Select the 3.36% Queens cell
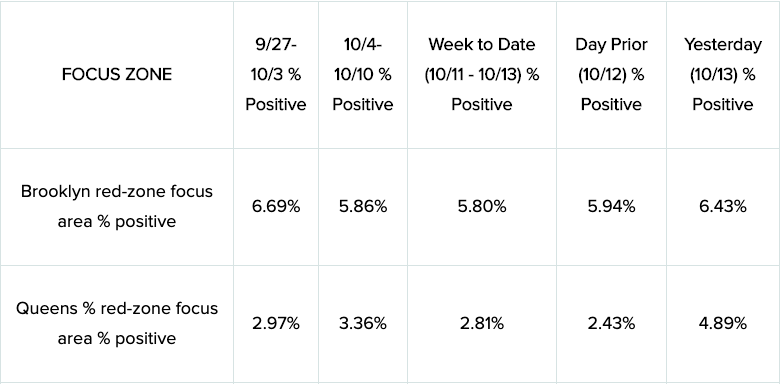 [x=363, y=324]
